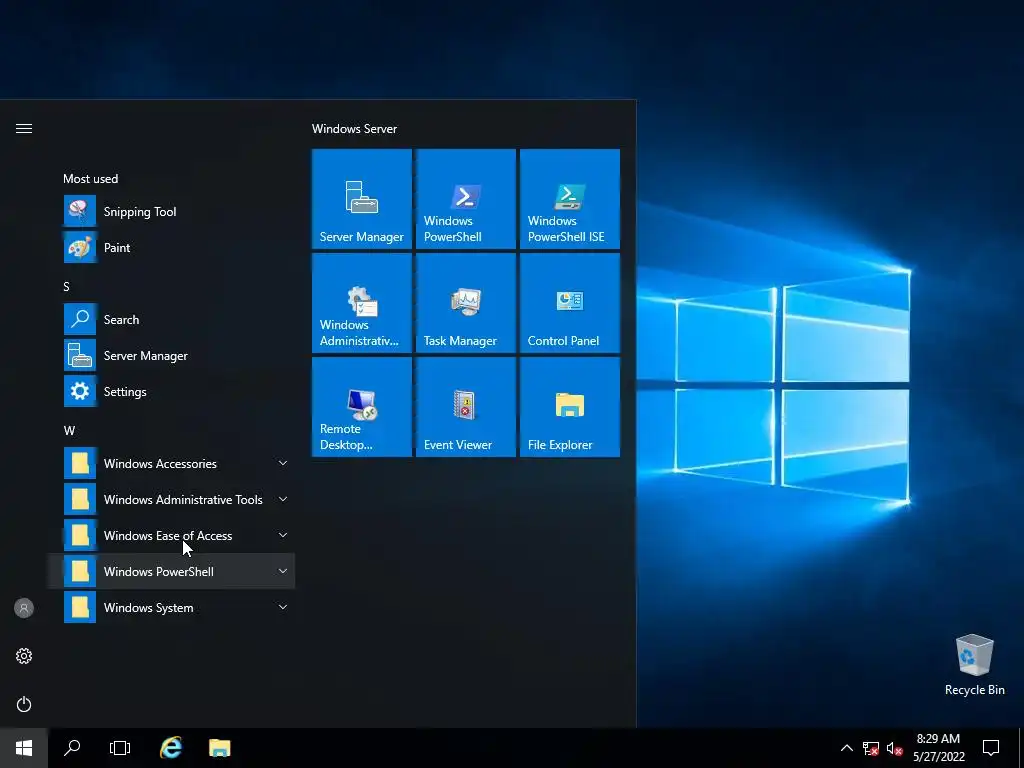The image size is (1024, 768).
Task: Click the network status tray icon
Action: (871, 748)
